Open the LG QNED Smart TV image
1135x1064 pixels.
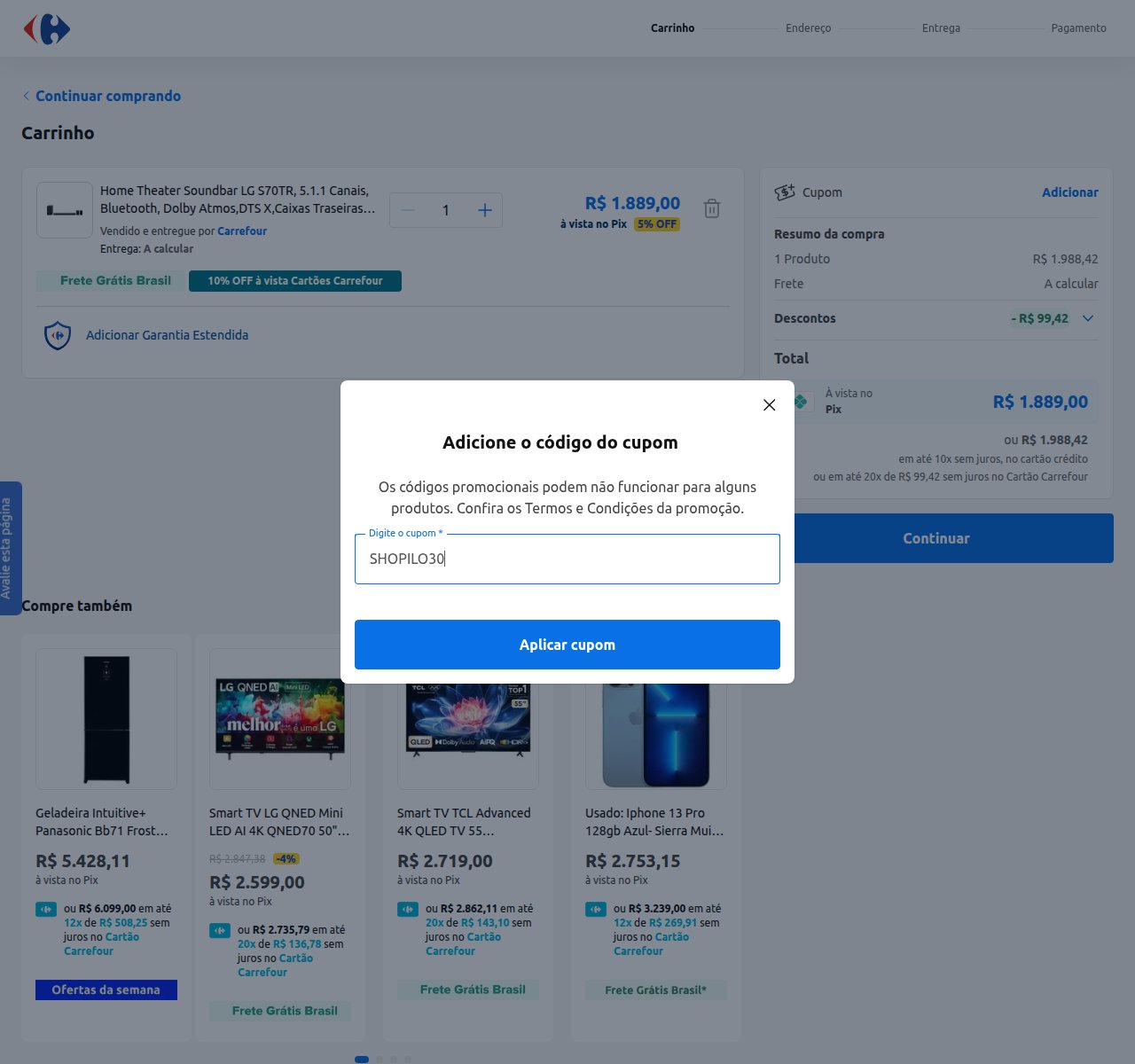pos(280,719)
